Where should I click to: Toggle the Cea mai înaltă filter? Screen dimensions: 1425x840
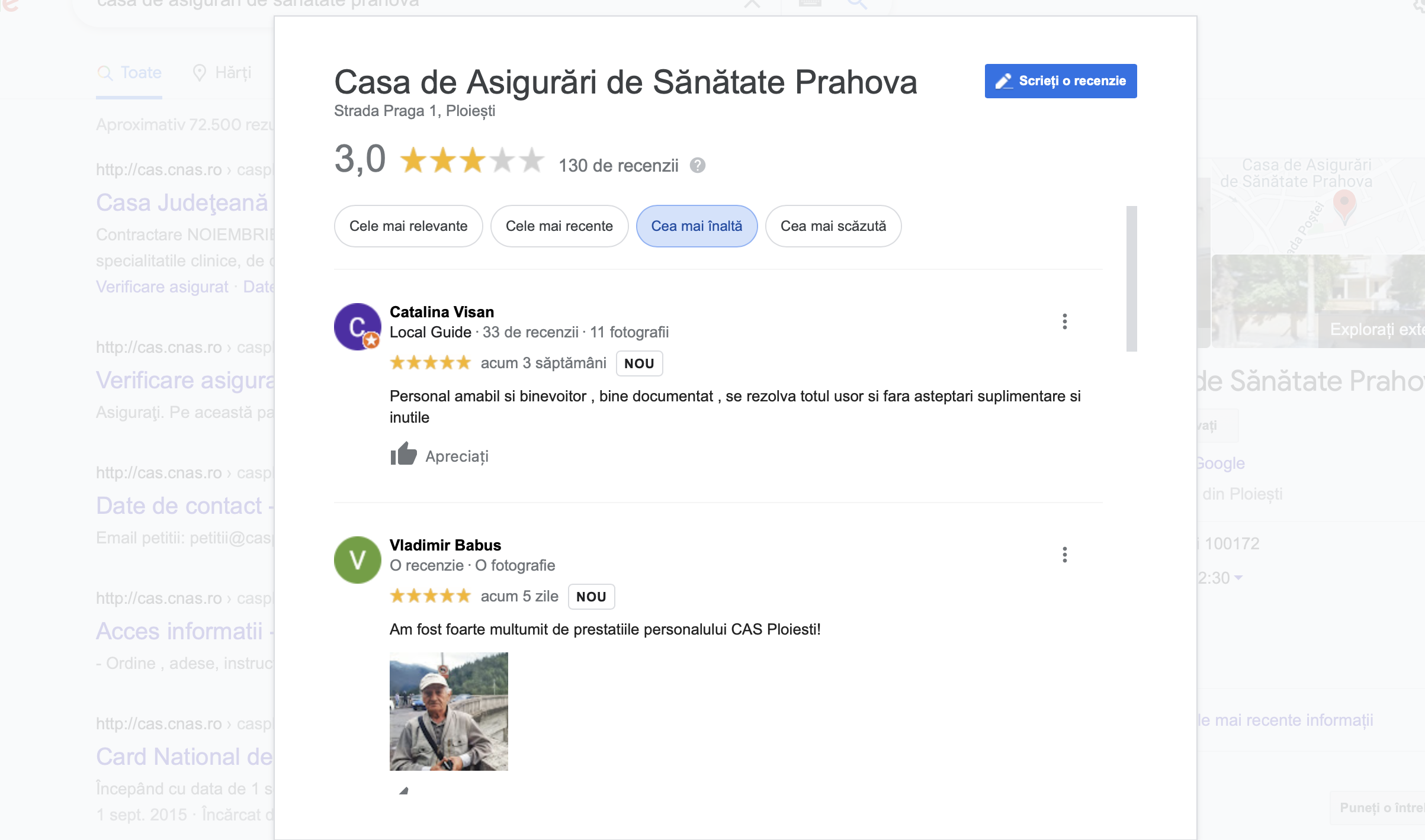coord(697,226)
